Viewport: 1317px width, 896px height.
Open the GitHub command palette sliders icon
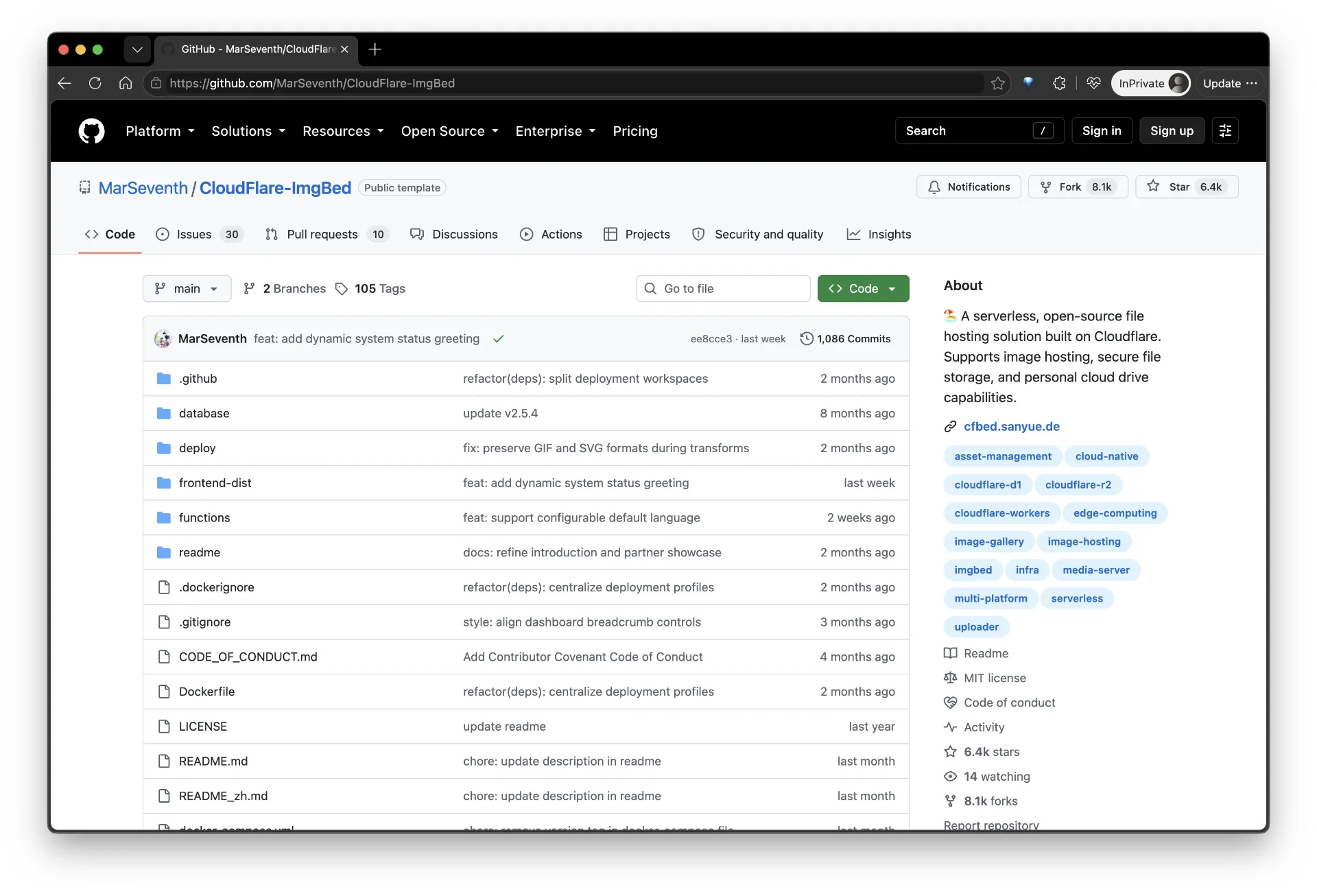(1225, 131)
